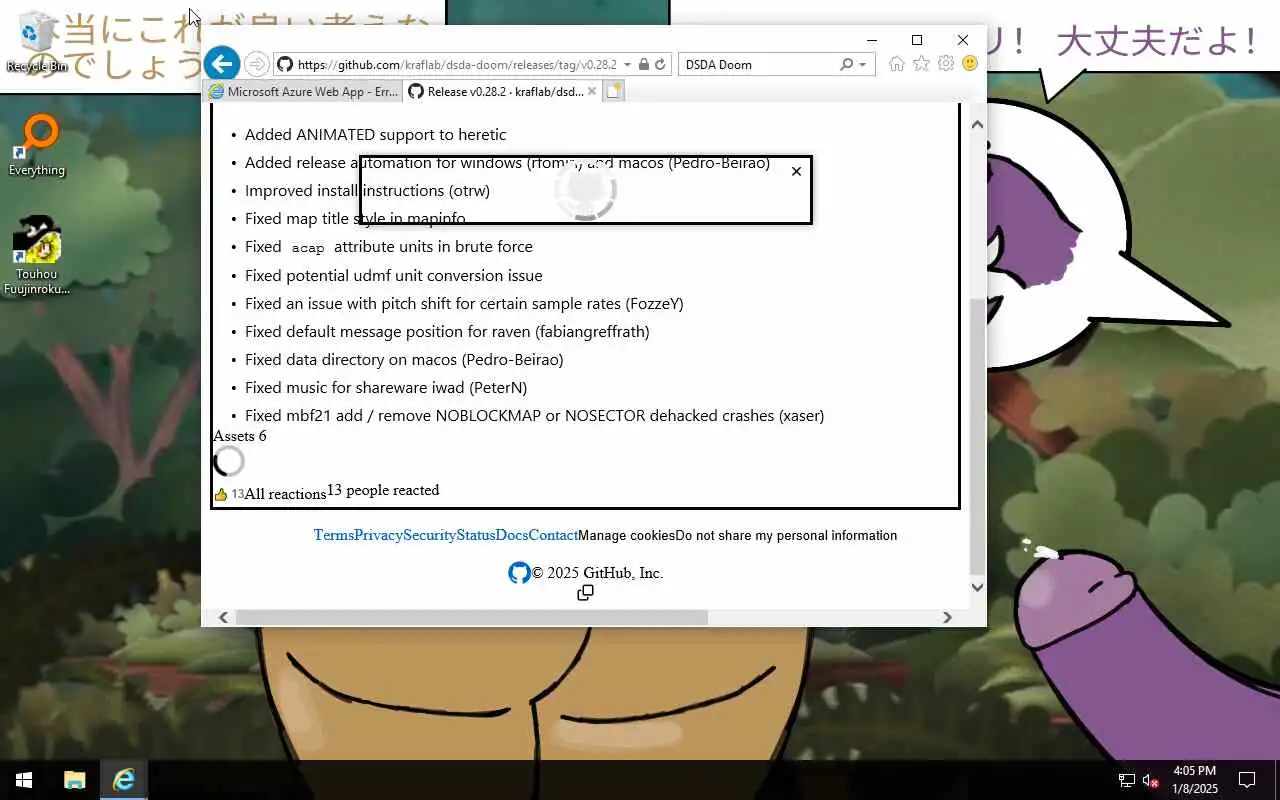Click "Fixed default message position for raven" line
Viewport: 1280px width, 800px height.
click(x=447, y=331)
